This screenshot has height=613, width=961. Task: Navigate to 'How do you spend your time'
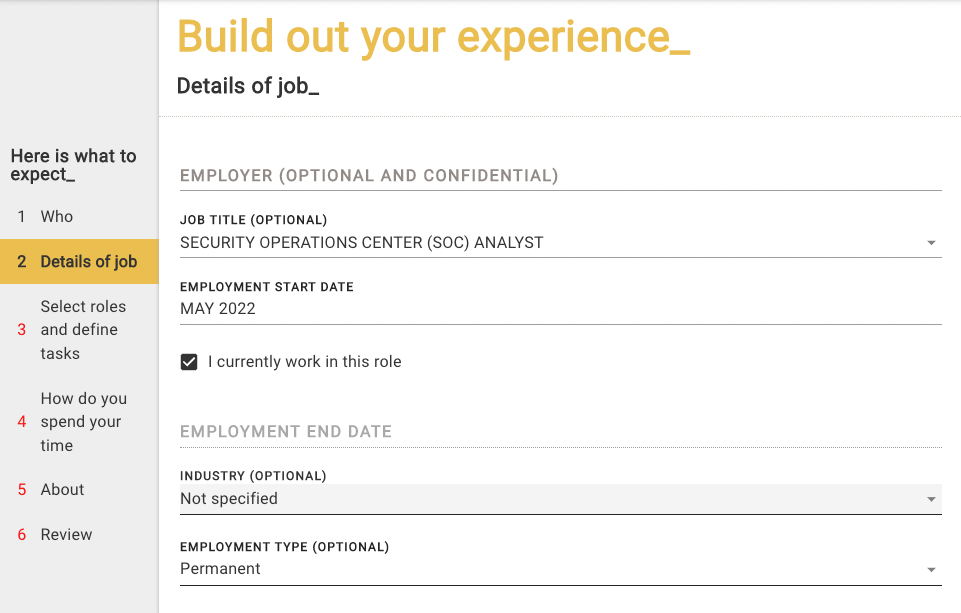(x=83, y=422)
